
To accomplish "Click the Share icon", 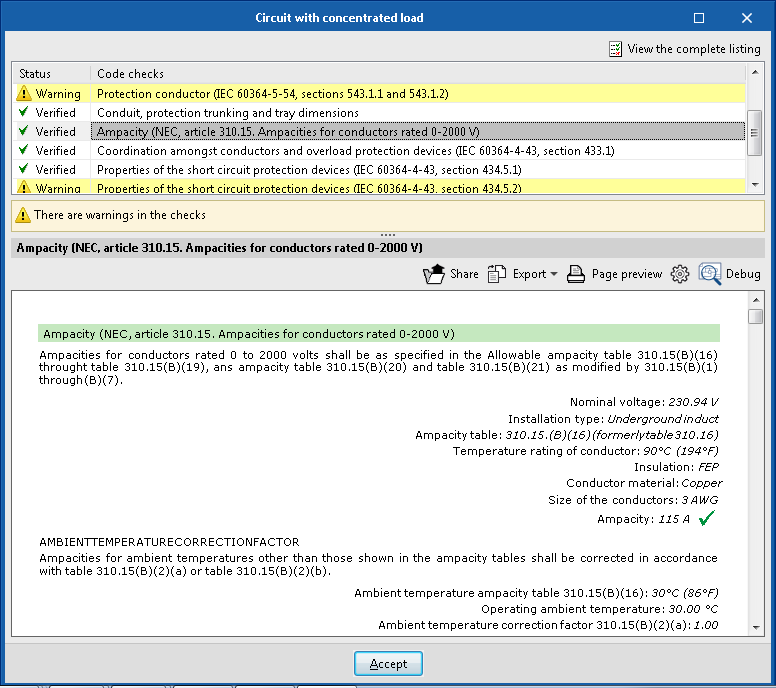I will 433,274.
